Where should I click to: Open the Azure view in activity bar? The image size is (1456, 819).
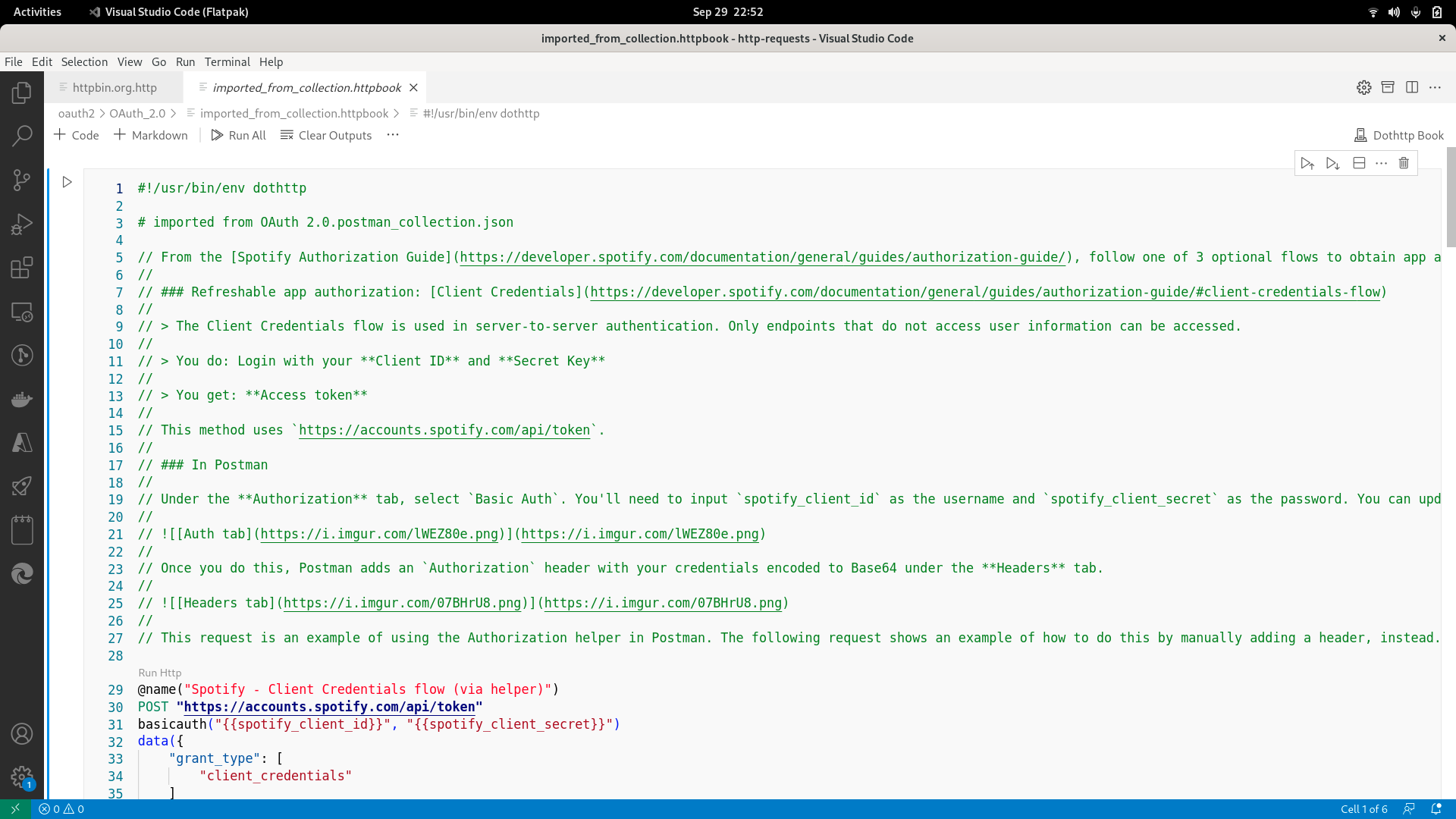coord(22,443)
